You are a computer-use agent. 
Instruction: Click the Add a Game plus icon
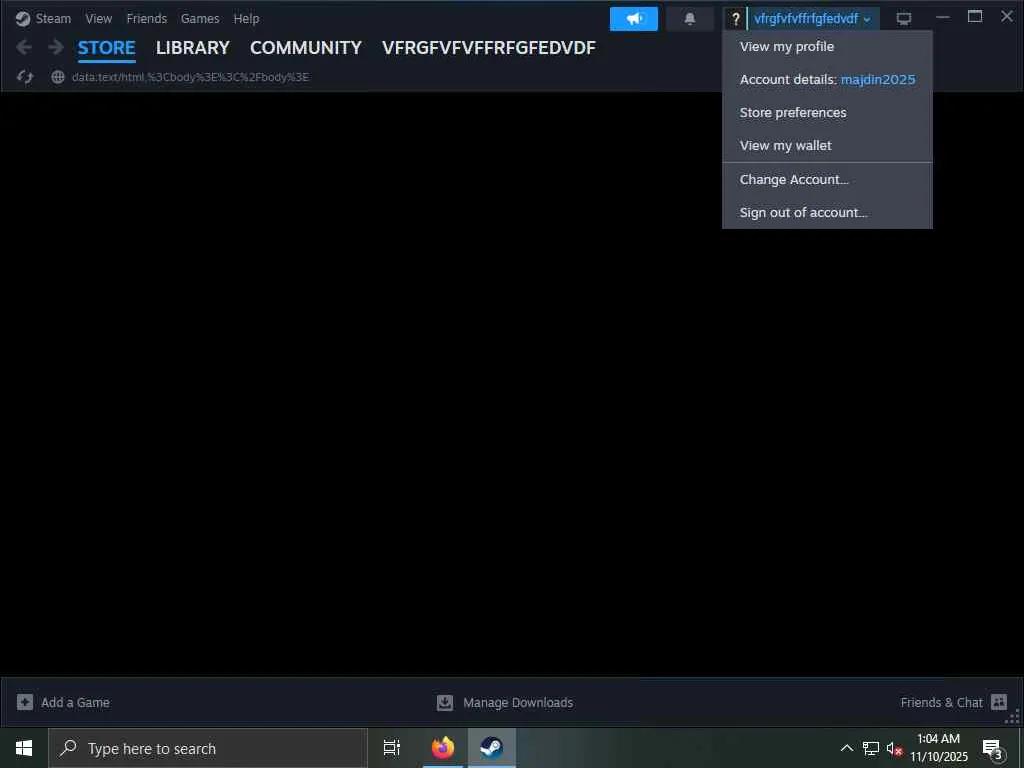(x=25, y=702)
